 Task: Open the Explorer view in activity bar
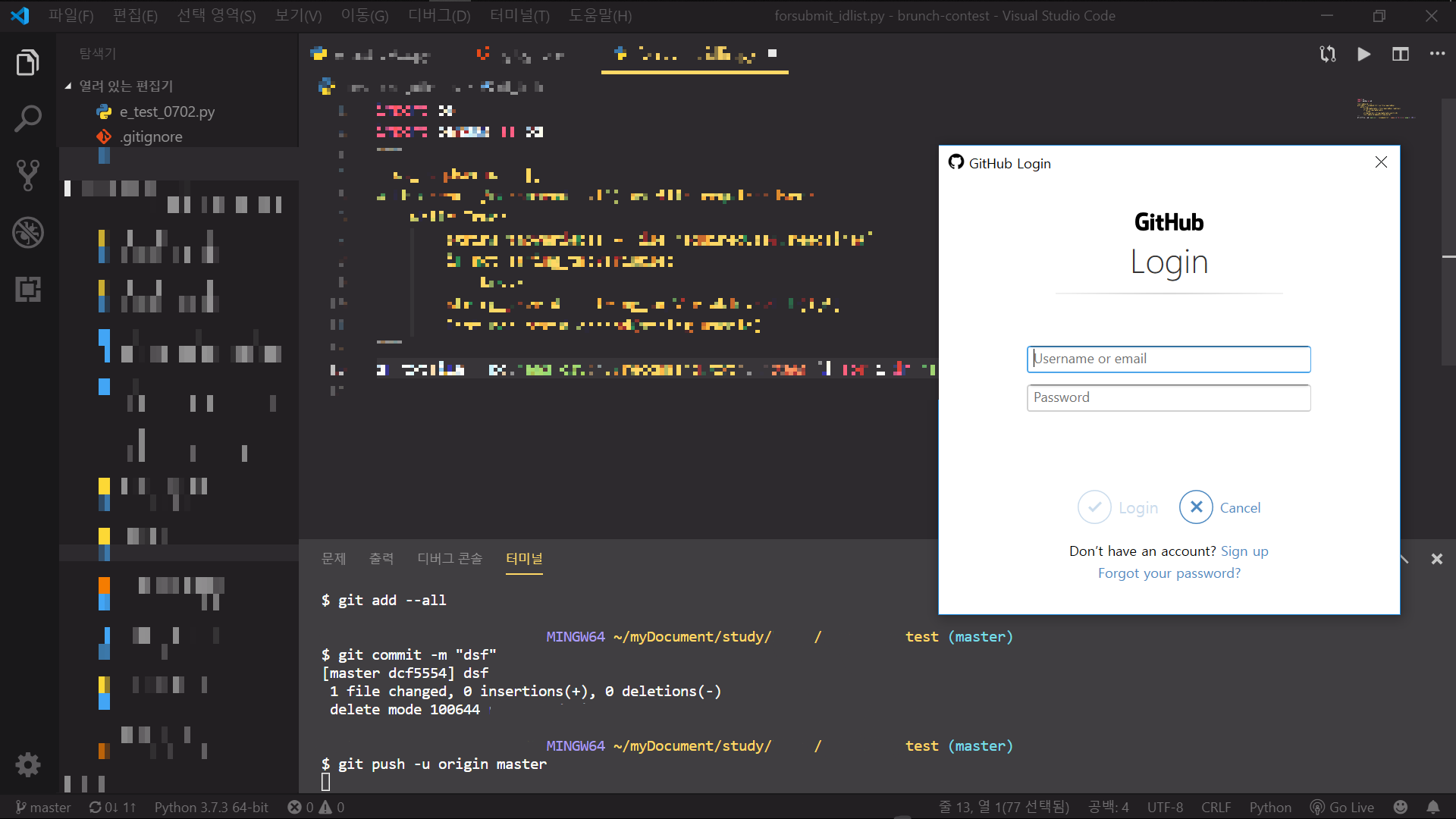click(x=28, y=62)
